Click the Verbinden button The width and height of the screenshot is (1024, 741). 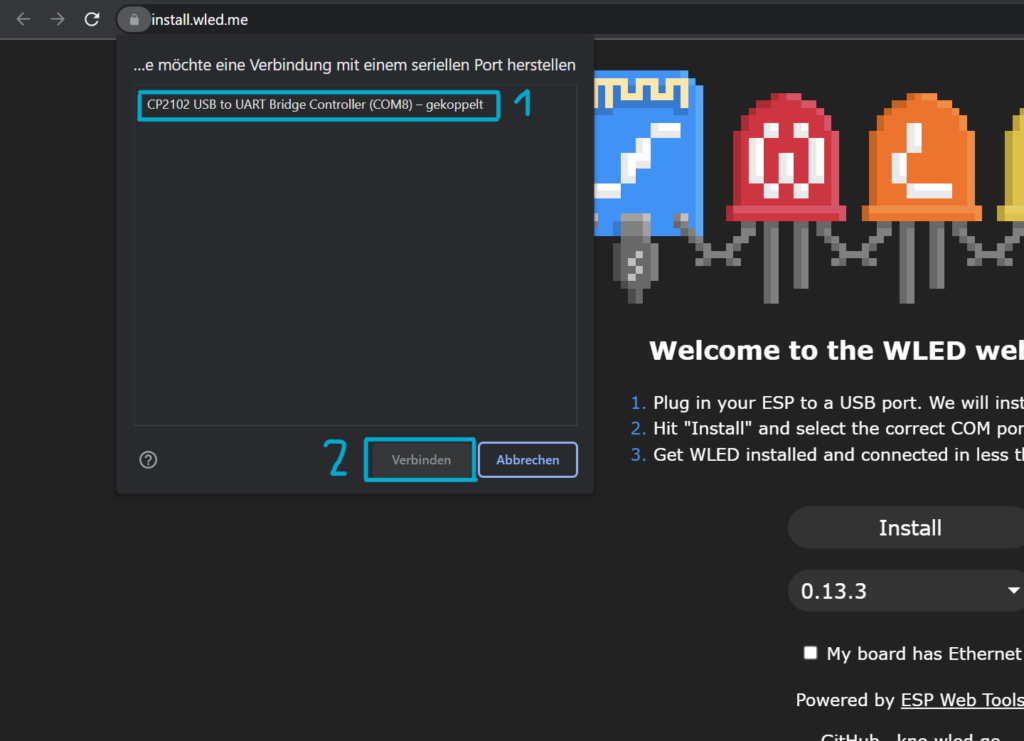pyautogui.click(x=421, y=460)
